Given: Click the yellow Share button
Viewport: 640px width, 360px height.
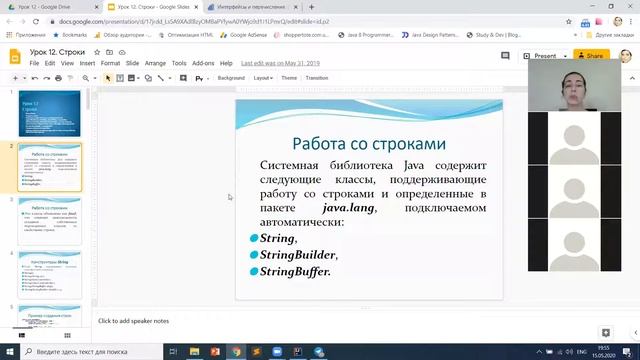Looking at the screenshot, I should point(591,55).
